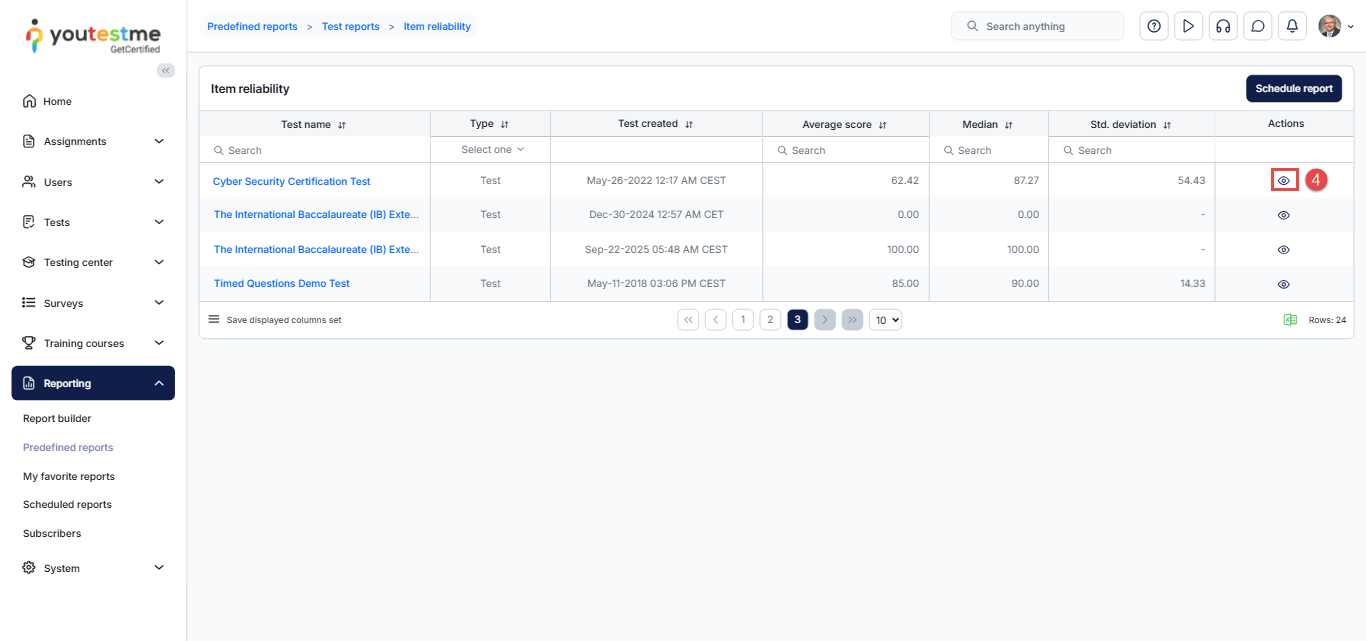Open Scheduled reports in sidebar

[x=67, y=505]
